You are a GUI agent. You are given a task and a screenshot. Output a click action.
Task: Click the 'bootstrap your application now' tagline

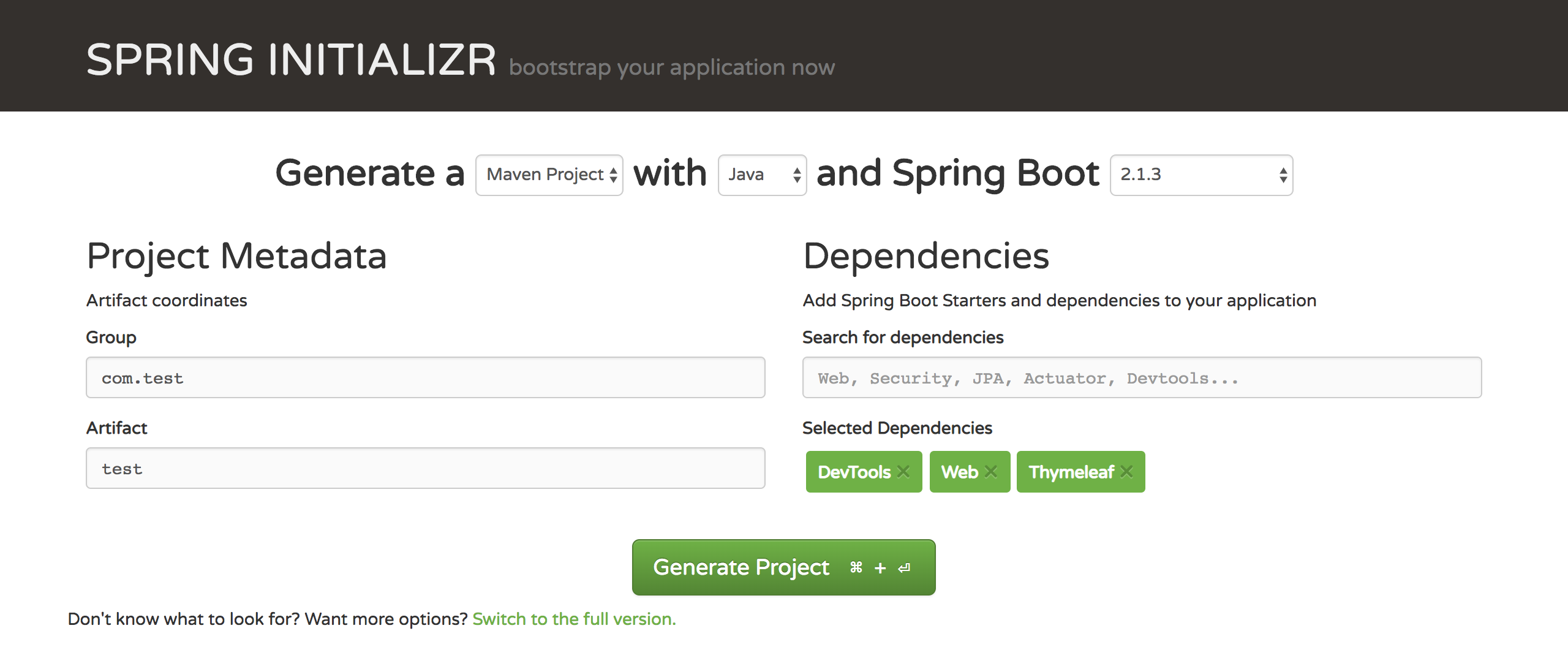pyautogui.click(x=672, y=67)
